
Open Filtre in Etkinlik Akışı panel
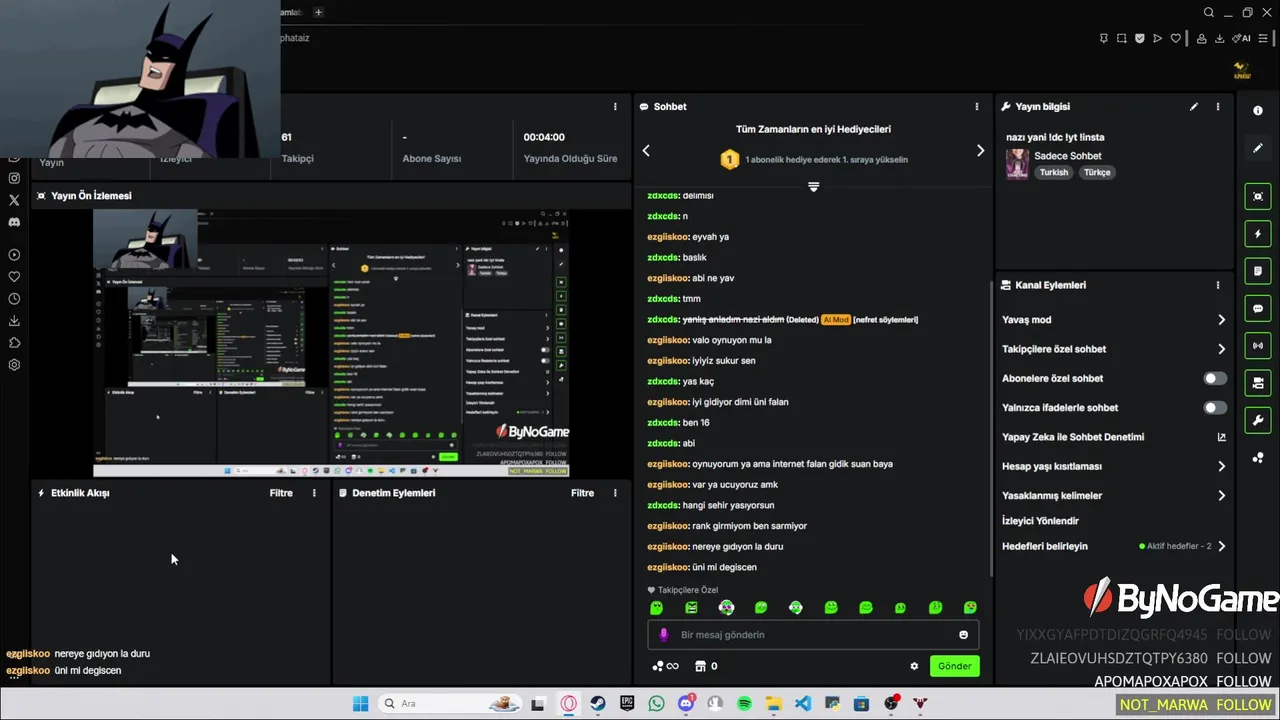[x=281, y=493]
